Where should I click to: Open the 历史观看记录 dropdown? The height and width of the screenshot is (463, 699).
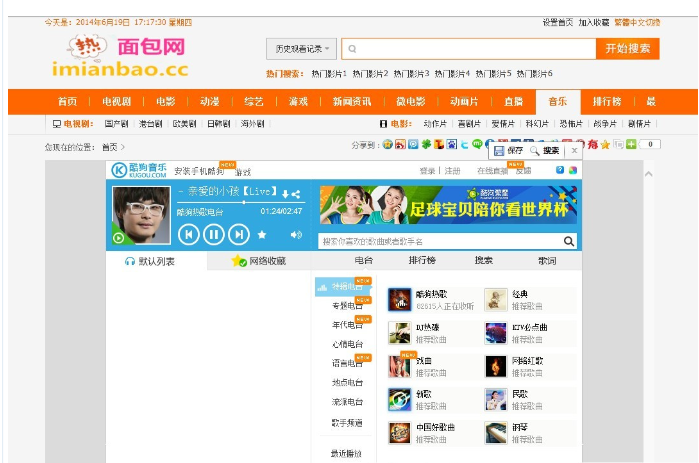[301, 49]
